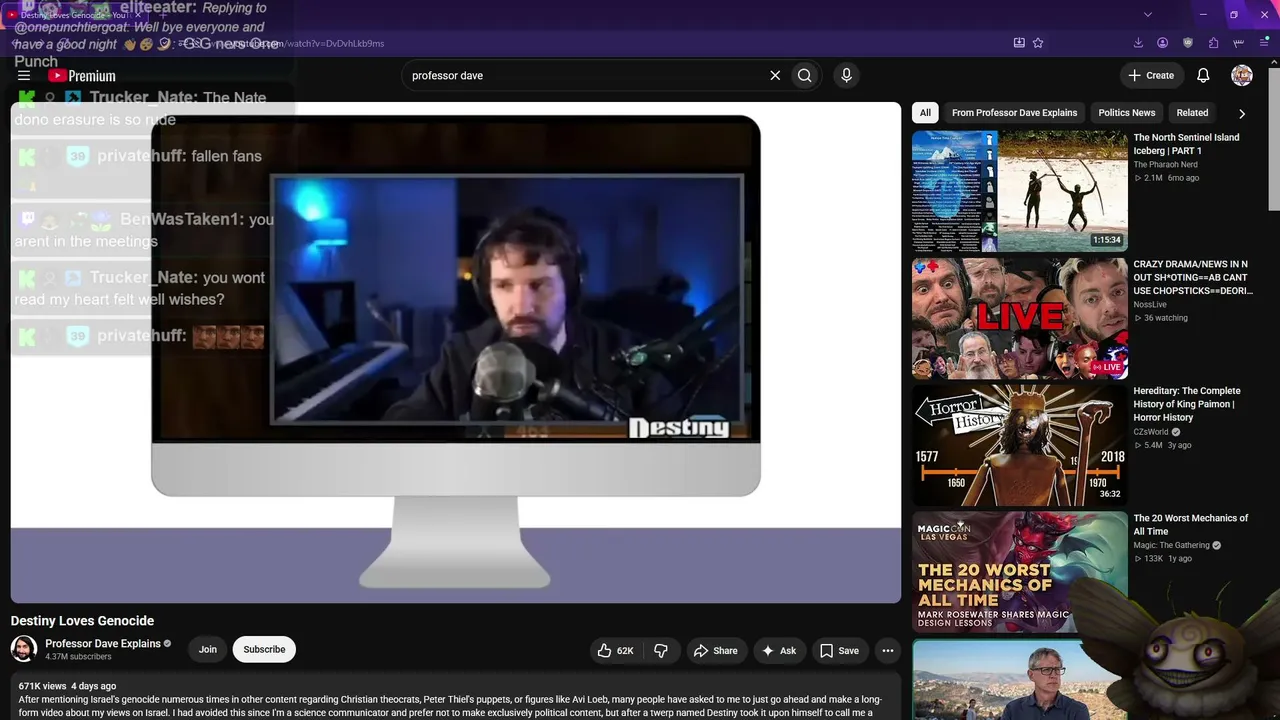Open title Hereditary: The Complete History of King Paimon
1280x720 pixels.
point(1187,404)
